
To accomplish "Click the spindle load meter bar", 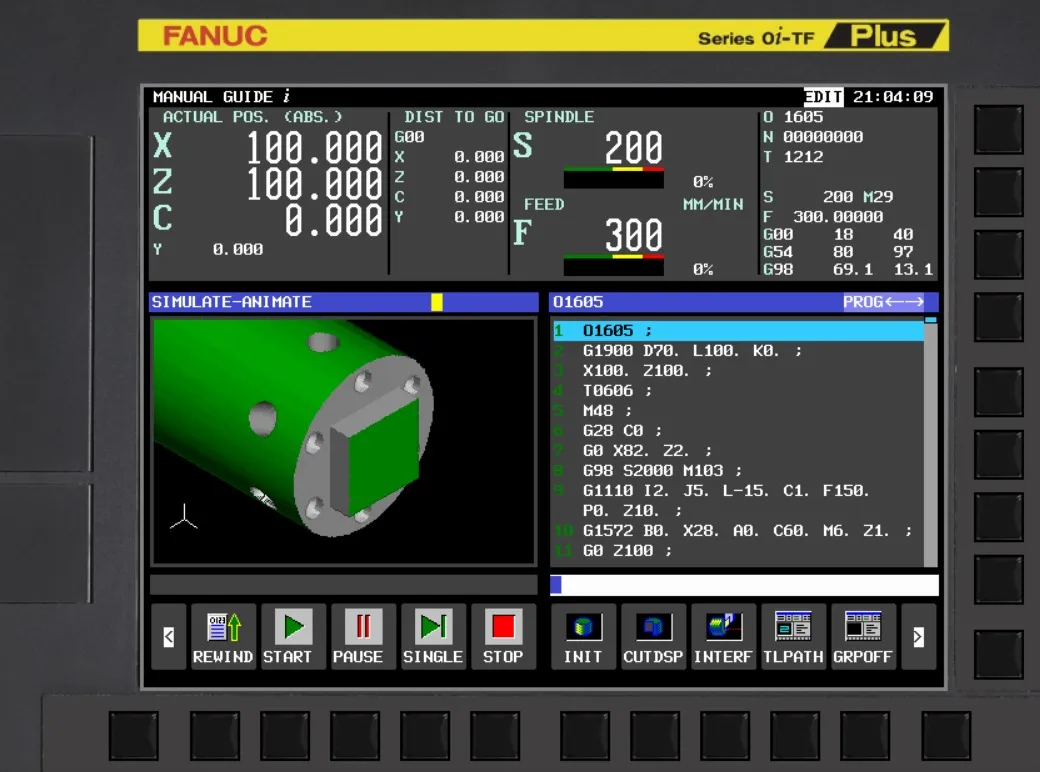I will (x=614, y=178).
